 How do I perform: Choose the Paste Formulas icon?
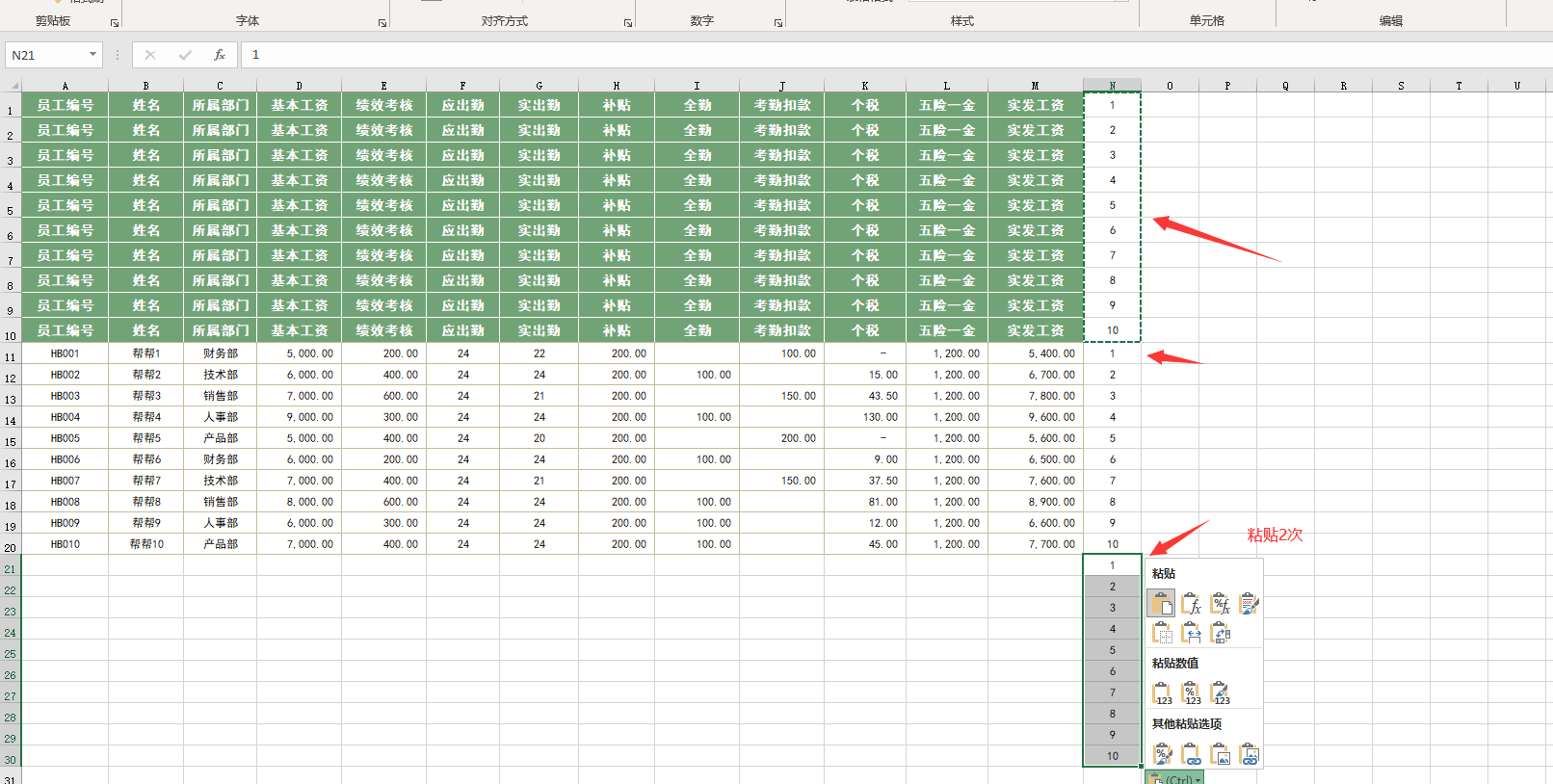point(1191,604)
